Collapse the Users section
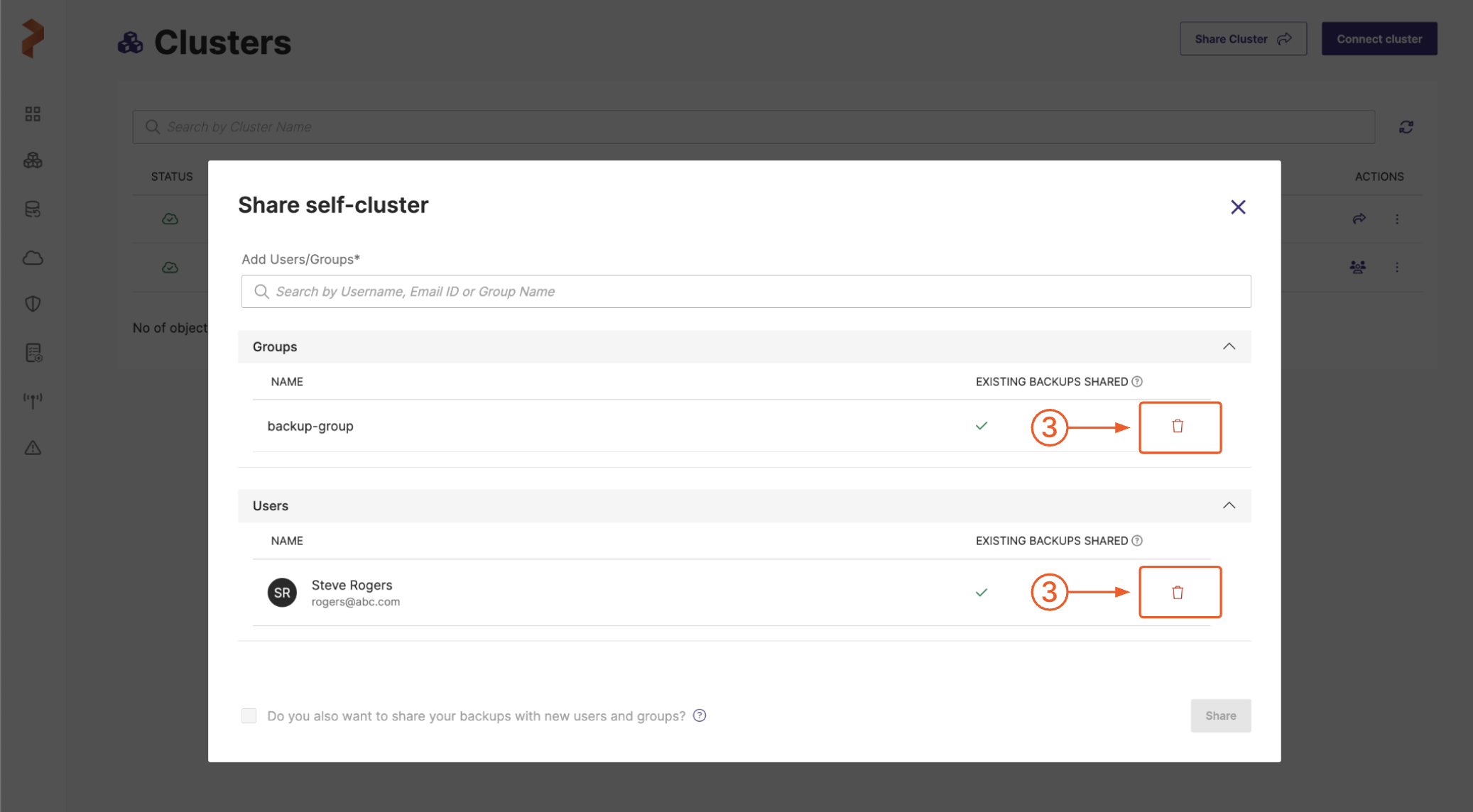The width and height of the screenshot is (1473, 812). (1229, 505)
